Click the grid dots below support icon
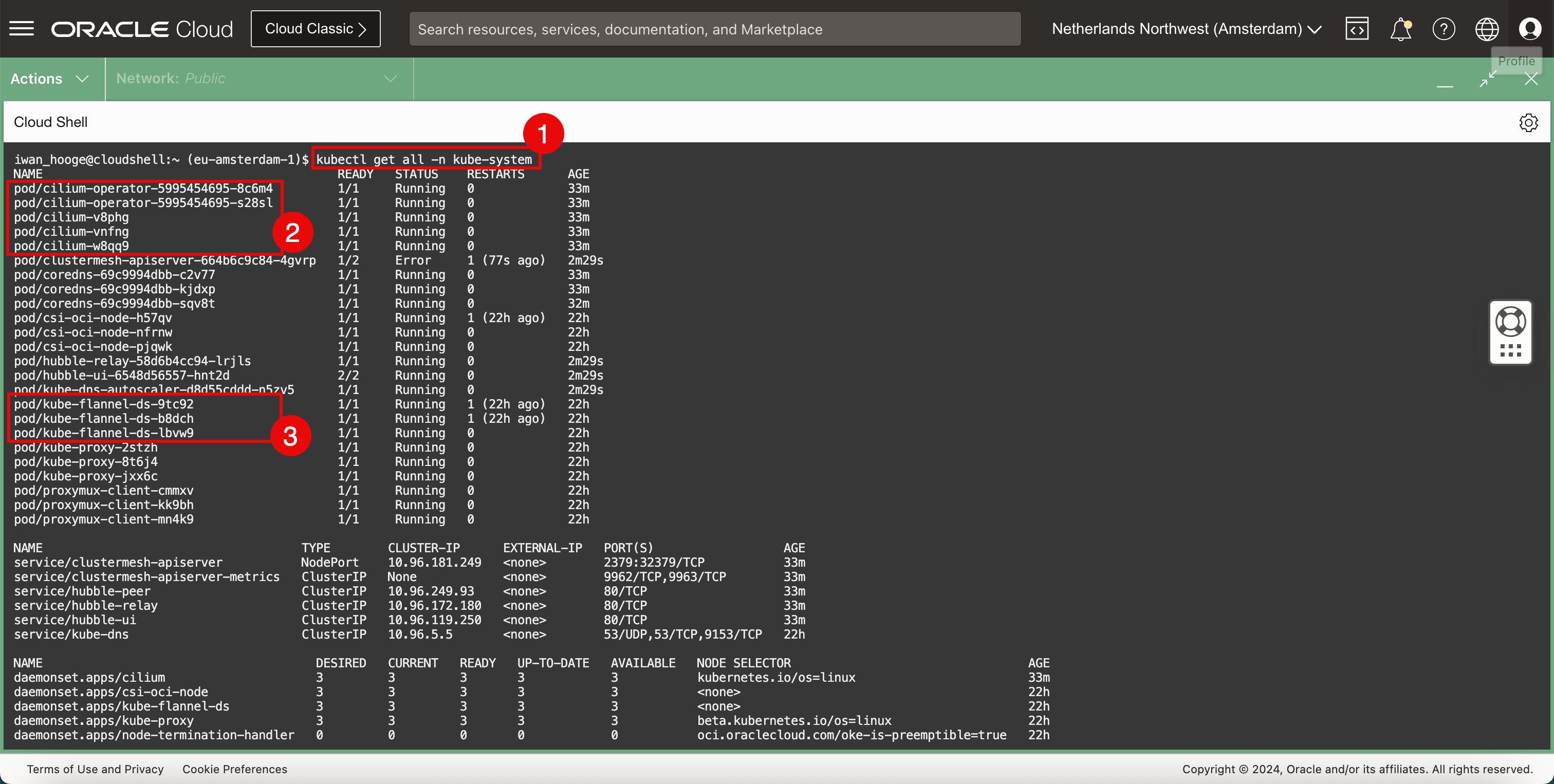Screen dimensions: 1554x784 [1510, 350]
